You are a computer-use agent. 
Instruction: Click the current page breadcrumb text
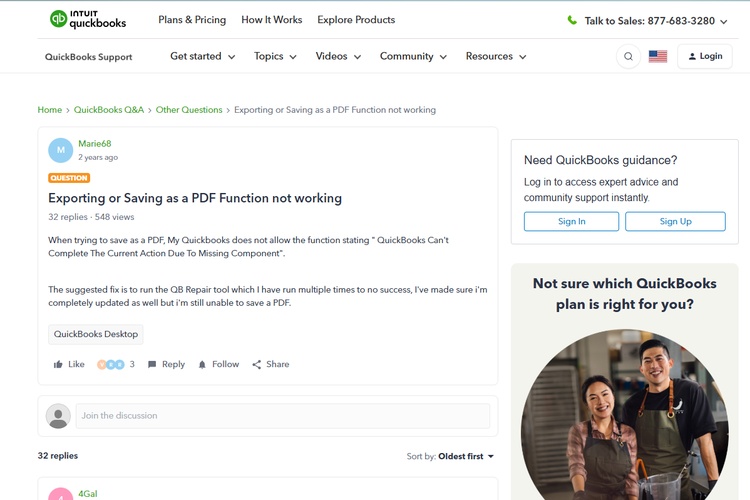(335, 110)
